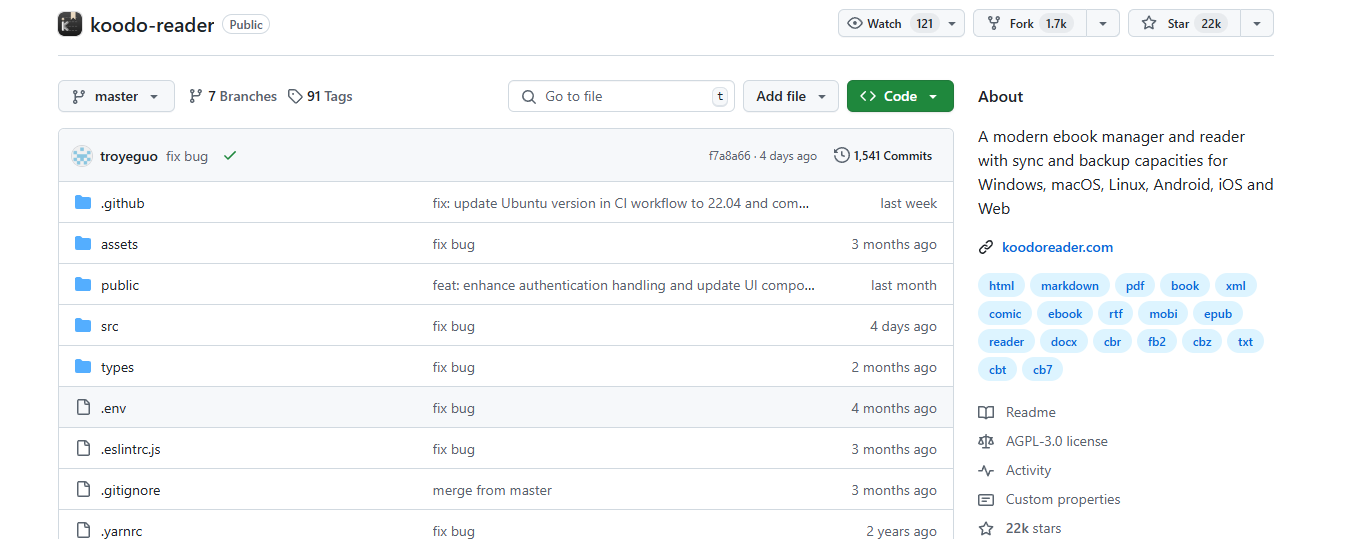
Task: Open the green Code dropdown
Action: click(x=900, y=96)
